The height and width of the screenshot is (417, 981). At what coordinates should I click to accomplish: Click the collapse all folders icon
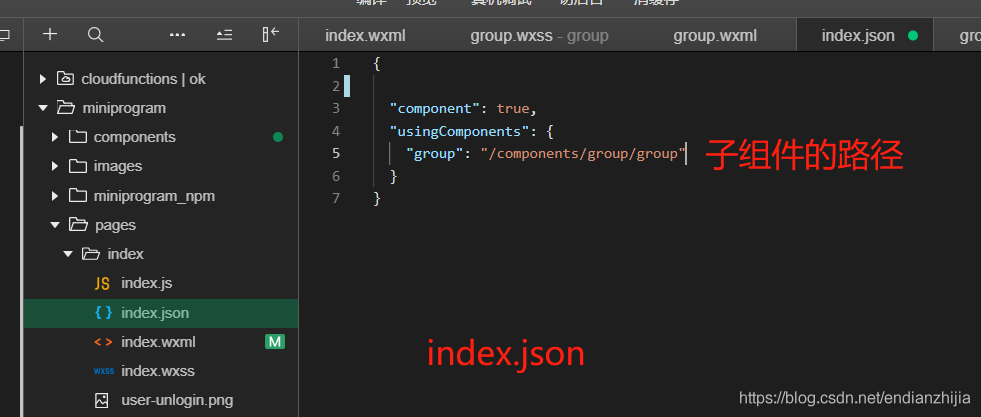(x=225, y=35)
